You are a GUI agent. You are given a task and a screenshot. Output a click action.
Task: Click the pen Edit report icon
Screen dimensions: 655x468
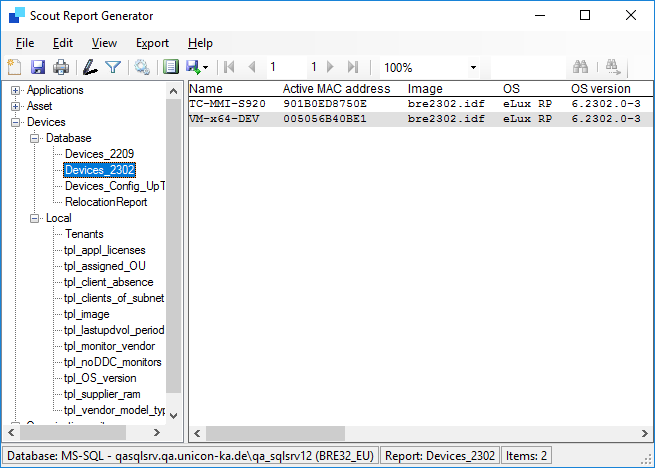click(x=90, y=67)
